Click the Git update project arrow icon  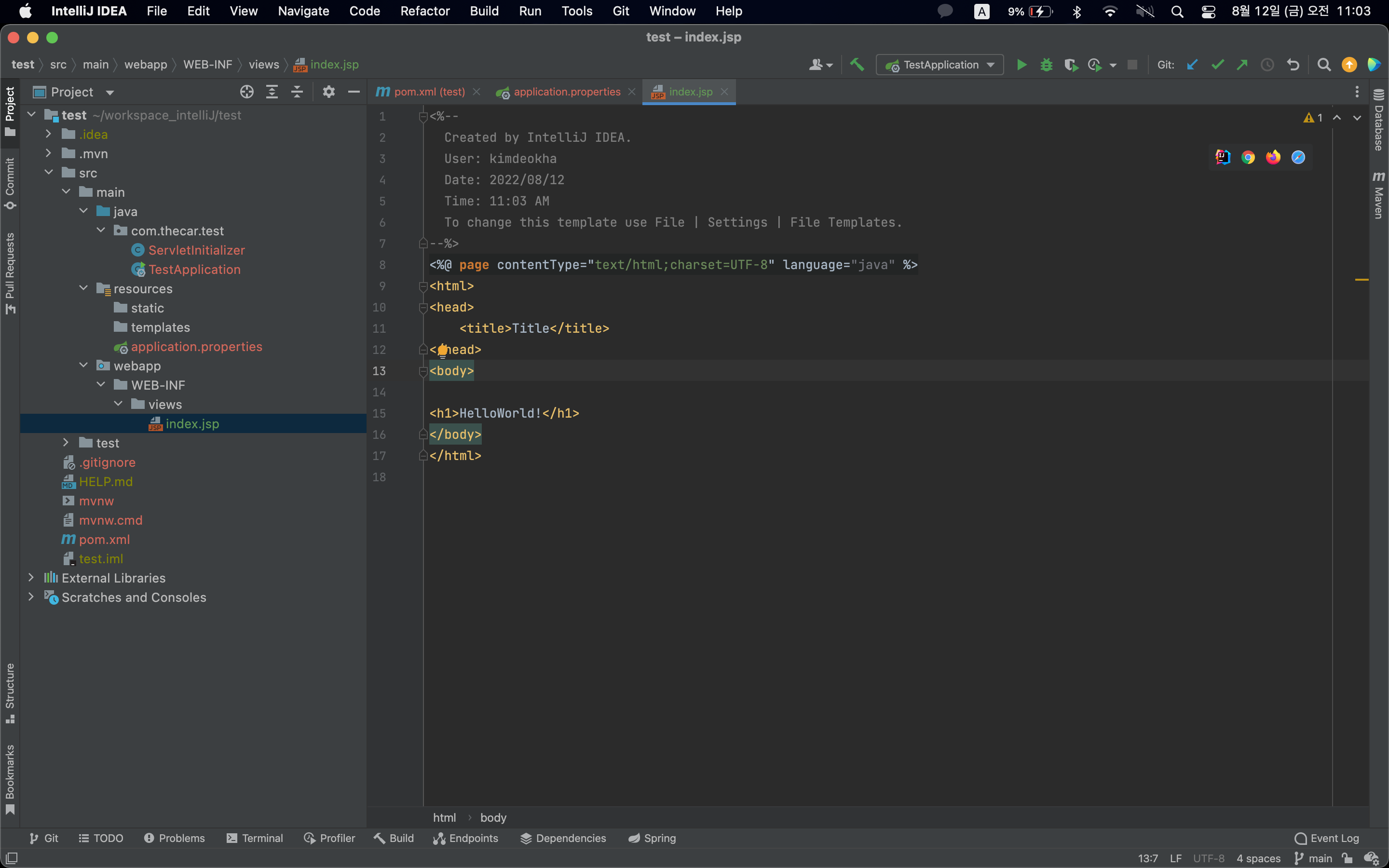(1192, 65)
